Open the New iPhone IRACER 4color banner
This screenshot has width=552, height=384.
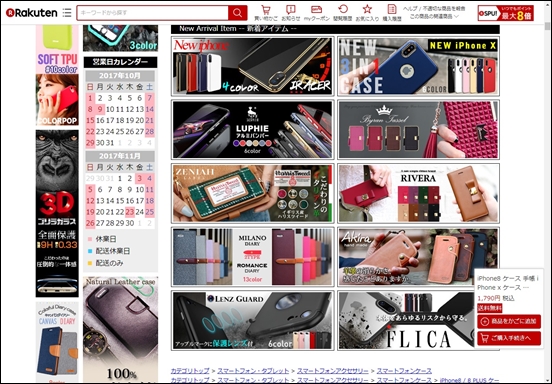click(252, 66)
